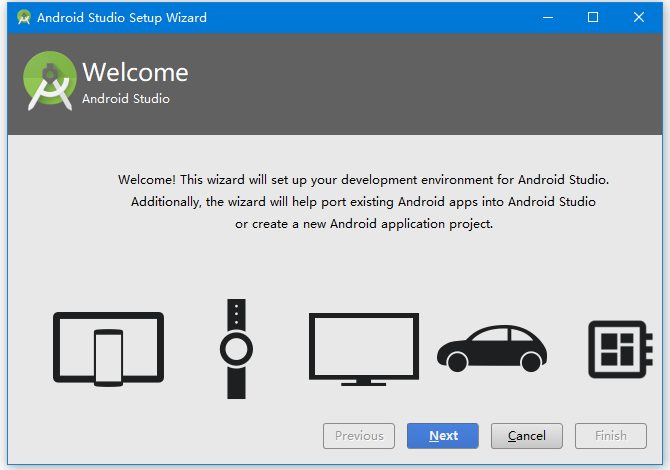Click the Android Things chip board icon
670x470 pixels.
pos(618,349)
